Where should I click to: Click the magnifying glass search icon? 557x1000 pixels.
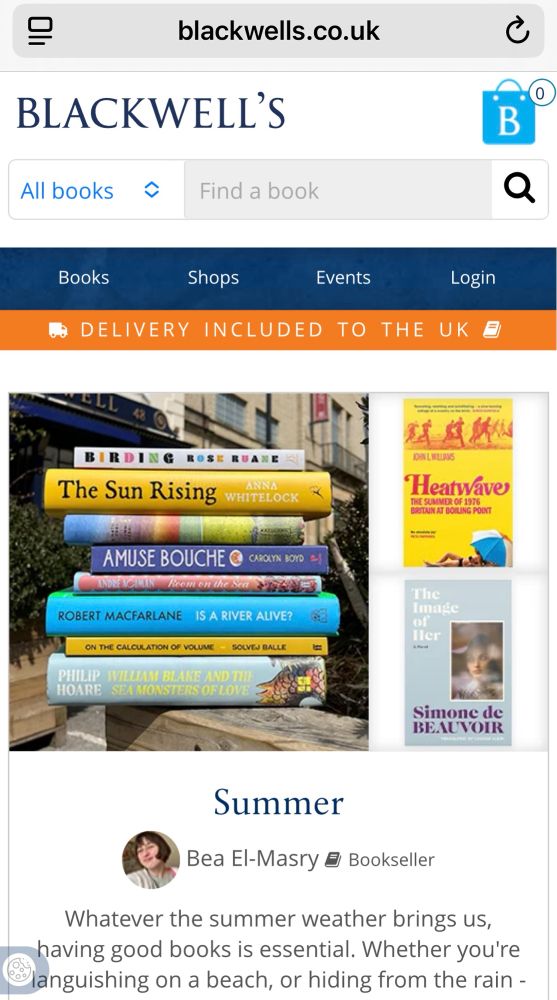click(519, 189)
